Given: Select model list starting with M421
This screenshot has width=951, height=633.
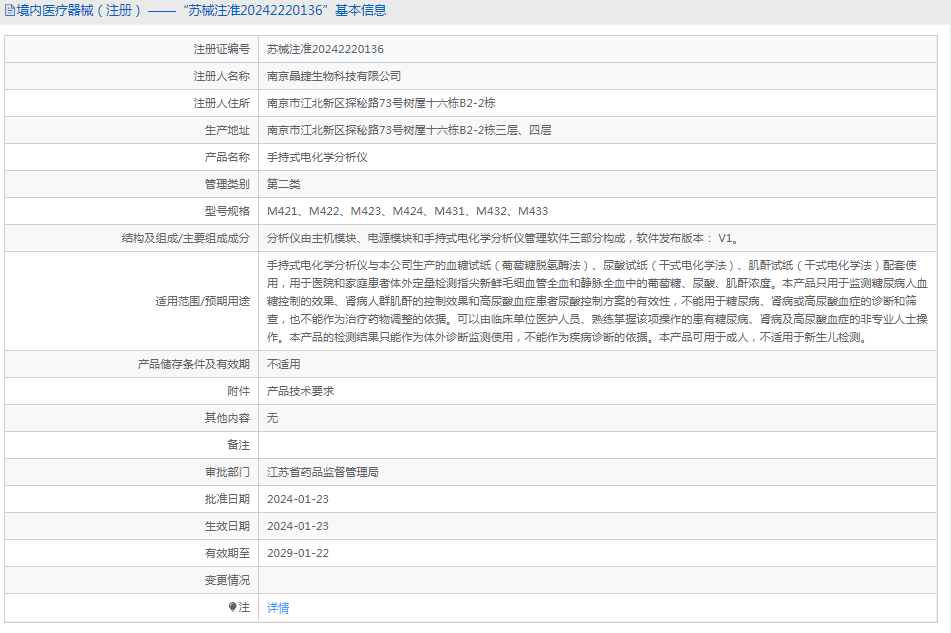Looking at the screenshot, I should click(408, 211).
